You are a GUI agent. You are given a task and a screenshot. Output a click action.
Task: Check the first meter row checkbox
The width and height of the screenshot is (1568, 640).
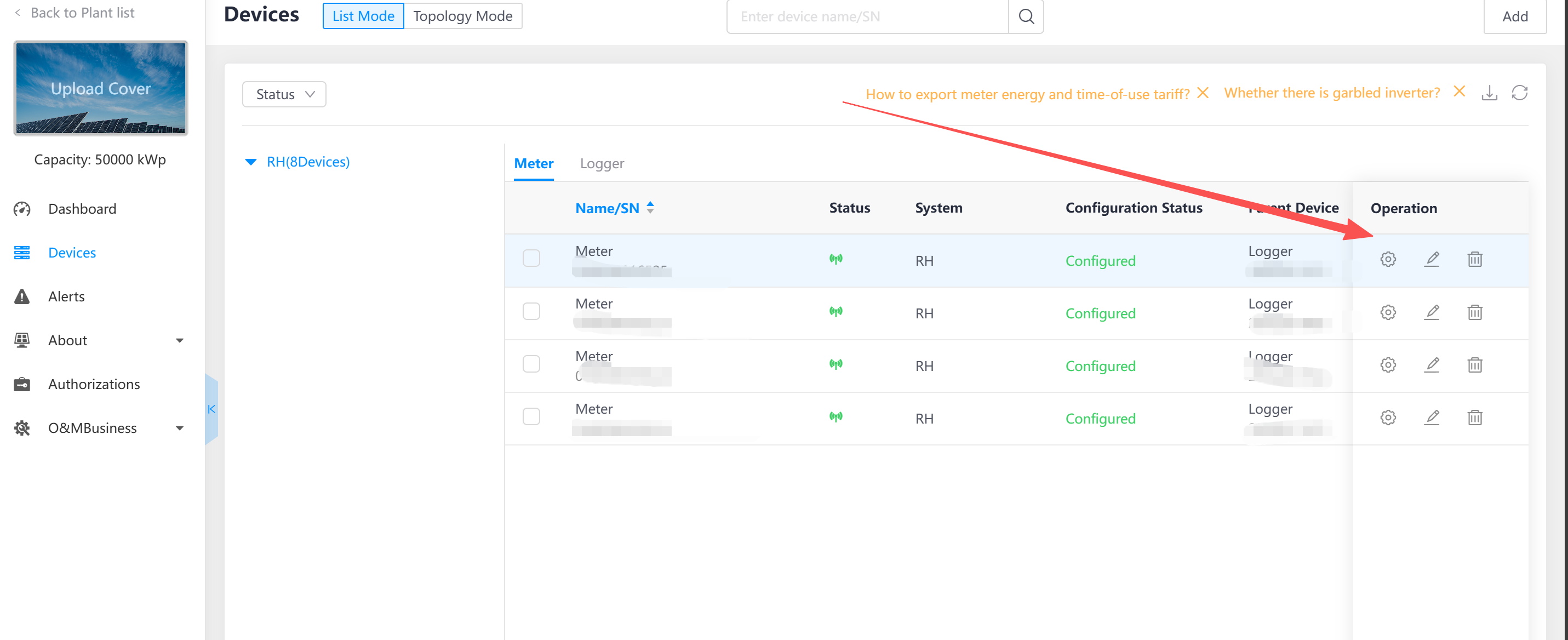click(x=531, y=258)
